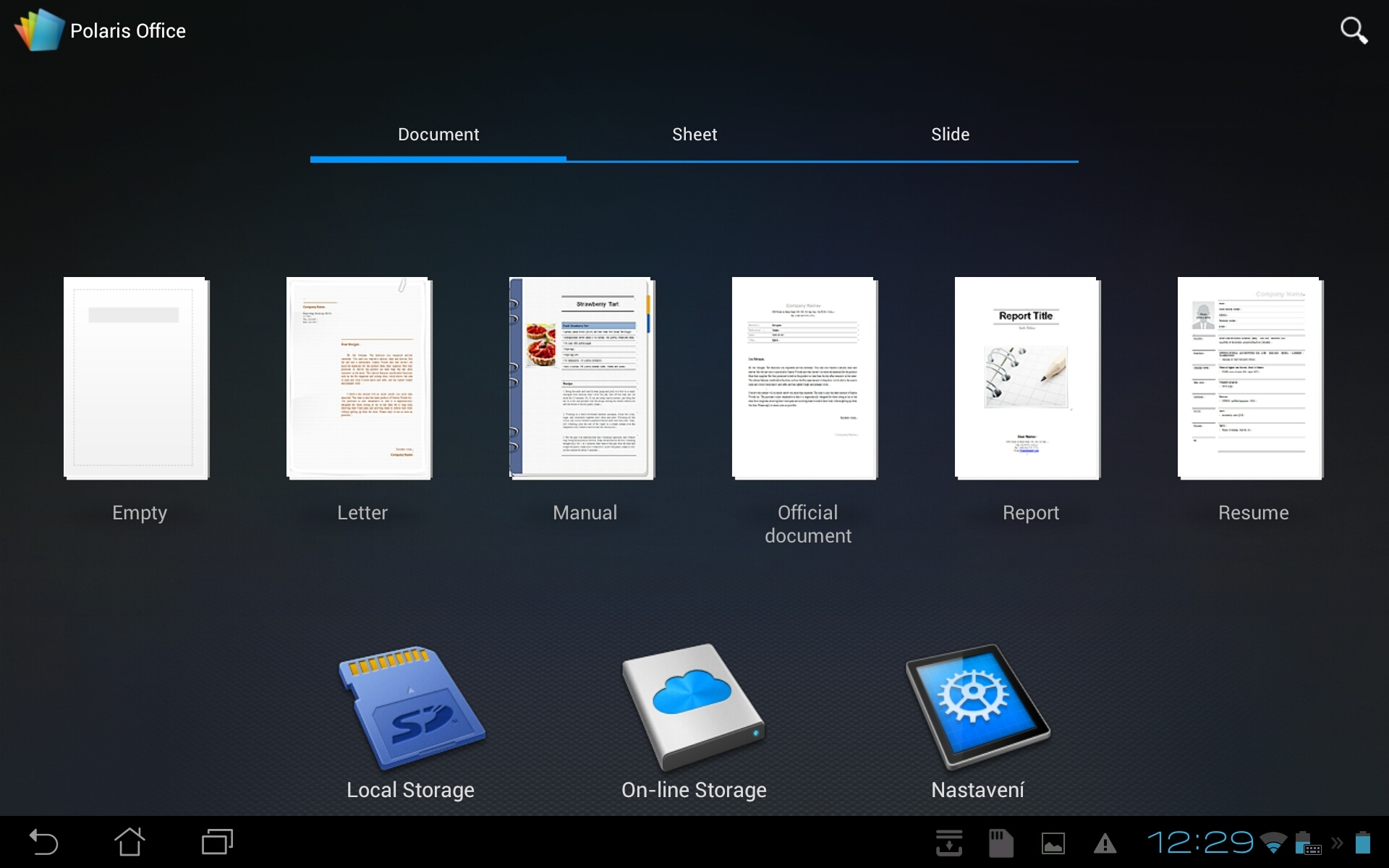
Task: Open the Manual template
Action: pyautogui.click(x=583, y=378)
